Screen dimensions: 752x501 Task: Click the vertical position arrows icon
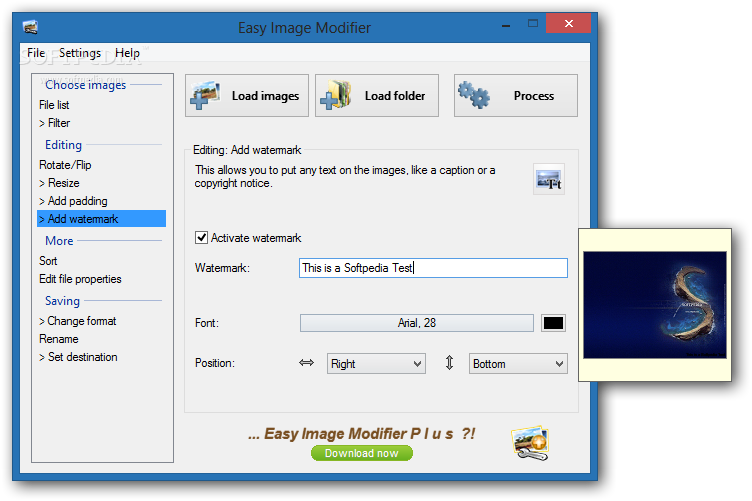pos(449,363)
